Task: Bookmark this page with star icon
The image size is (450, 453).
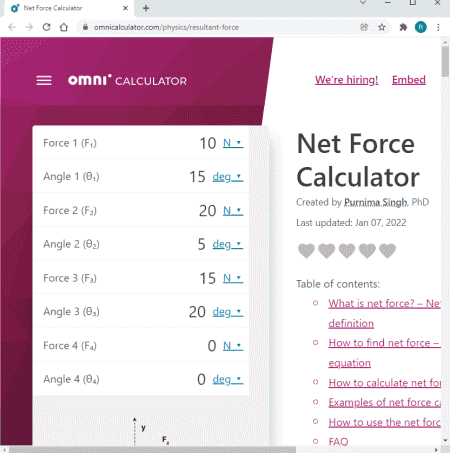Action: click(x=382, y=27)
